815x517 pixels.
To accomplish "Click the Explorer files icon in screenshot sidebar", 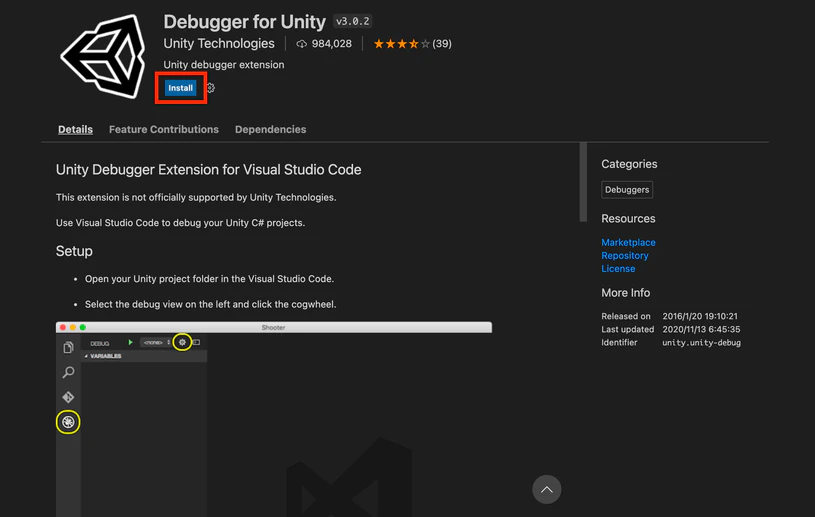I will (x=68, y=348).
